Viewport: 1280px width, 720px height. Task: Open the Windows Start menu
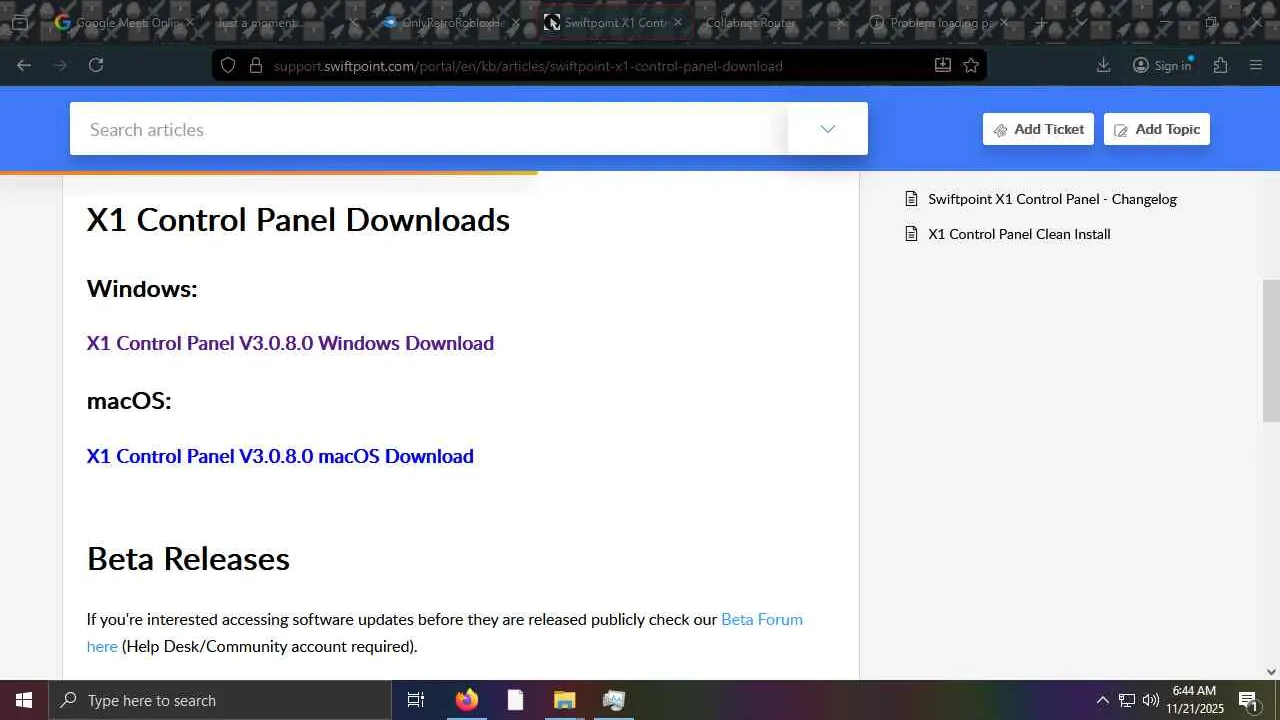pos(24,700)
